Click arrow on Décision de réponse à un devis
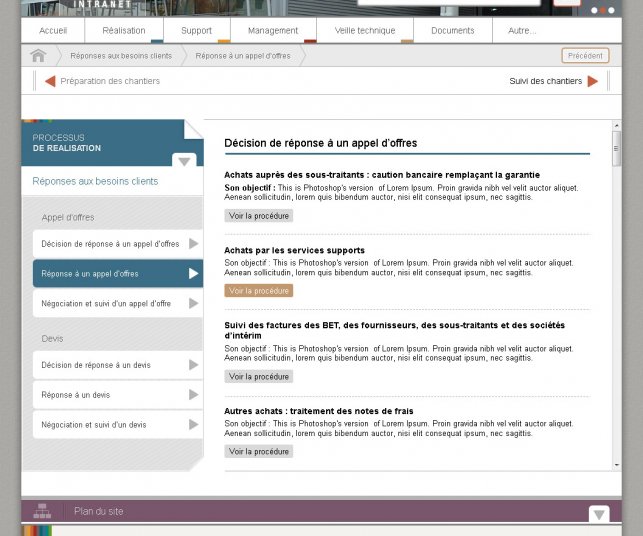Image resolution: width=643 pixels, height=536 pixels. pyautogui.click(x=194, y=365)
